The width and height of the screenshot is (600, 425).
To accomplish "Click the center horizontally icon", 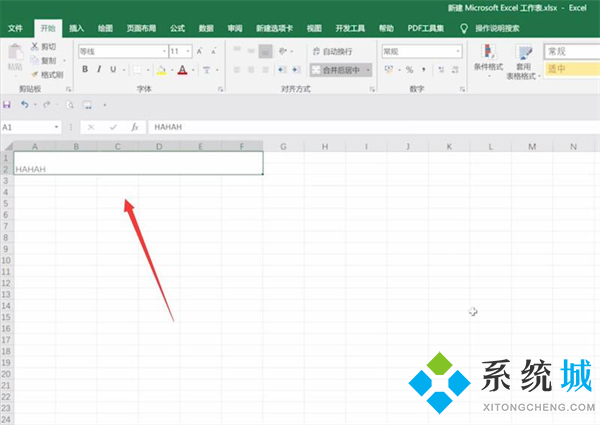I will pos(251,70).
